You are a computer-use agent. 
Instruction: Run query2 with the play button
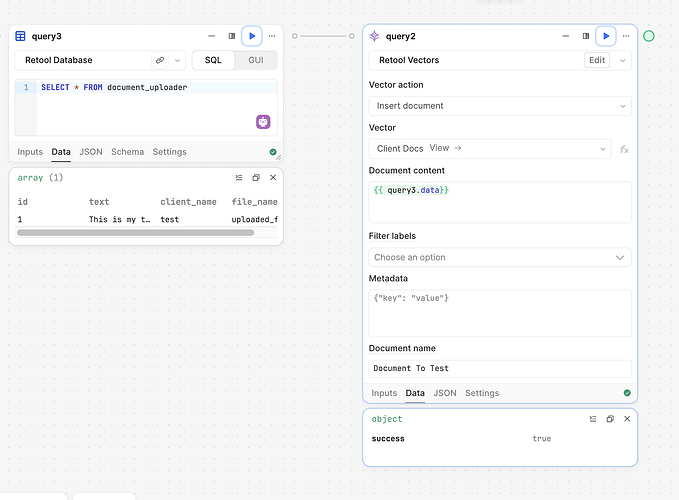pyautogui.click(x=605, y=36)
